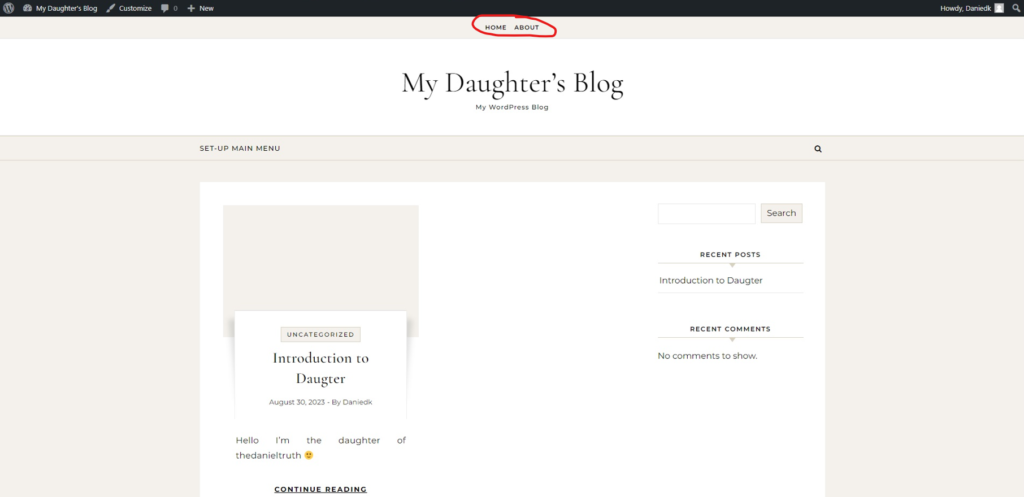Open the About page link
Screen dimensions: 1024x497
[526, 27]
